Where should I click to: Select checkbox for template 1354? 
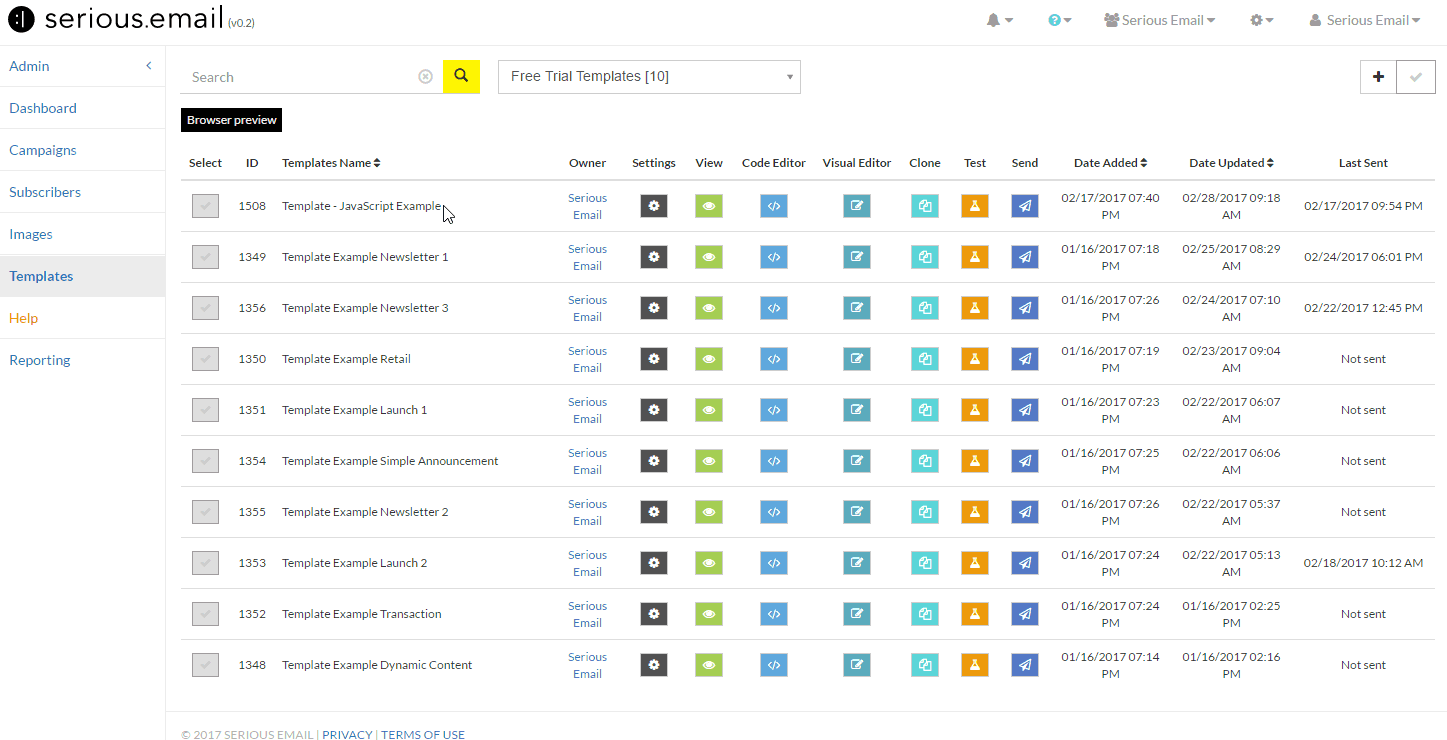[205, 461]
